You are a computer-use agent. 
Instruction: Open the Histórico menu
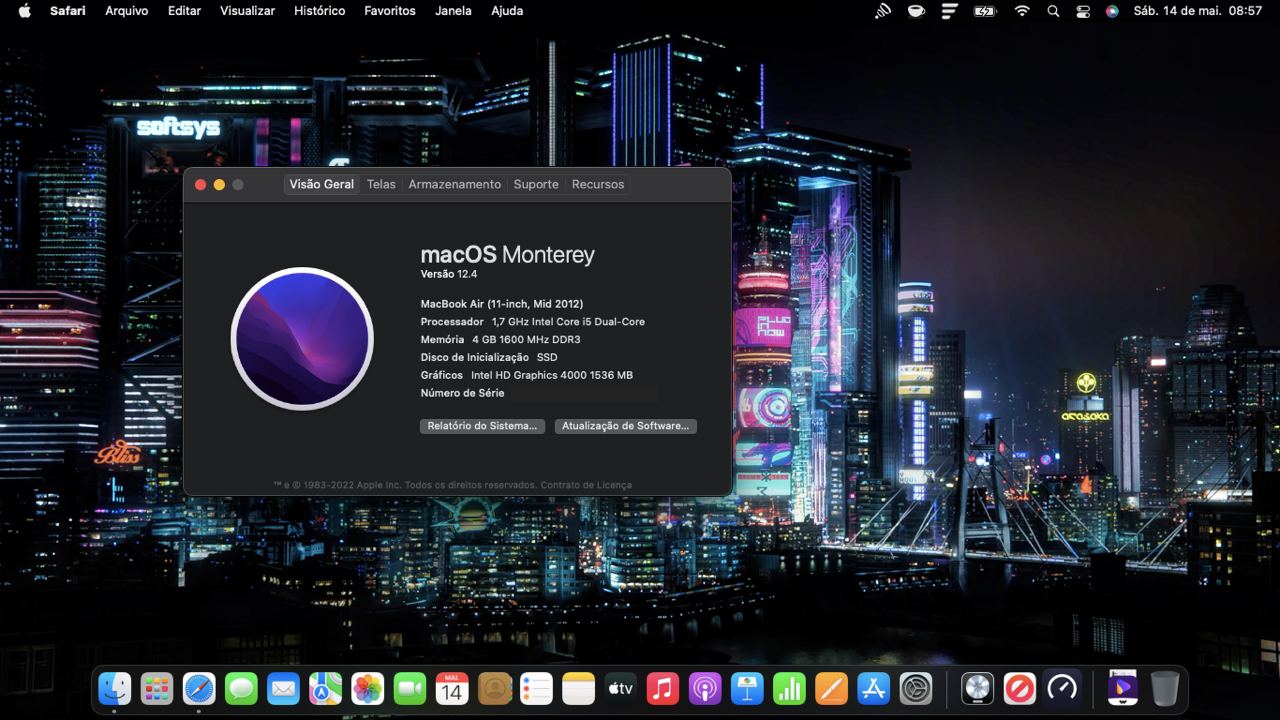tap(320, 11)
